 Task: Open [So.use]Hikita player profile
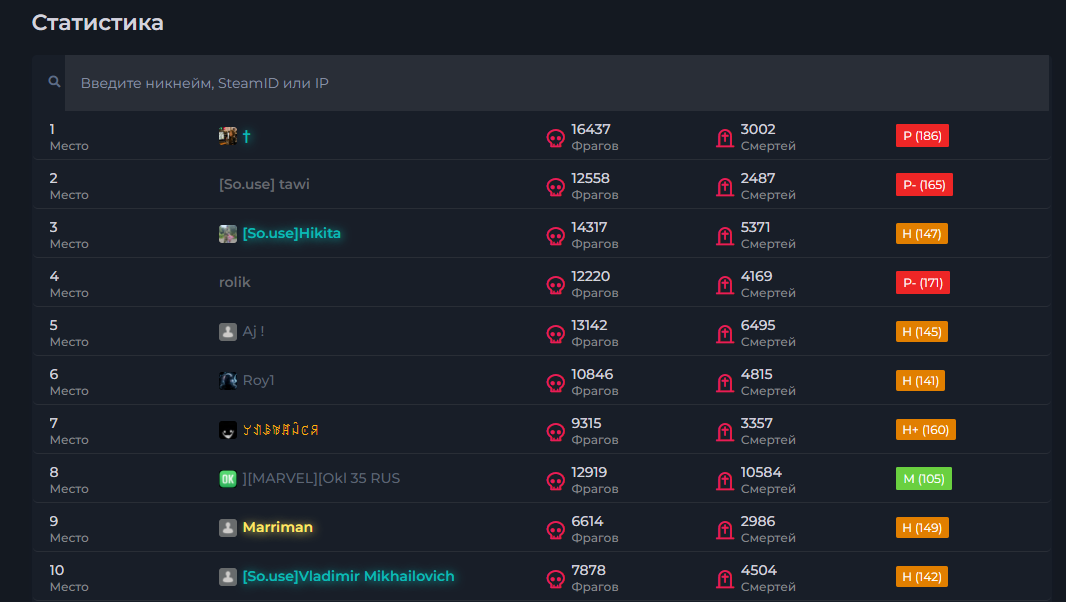click(x=291, y=233)
